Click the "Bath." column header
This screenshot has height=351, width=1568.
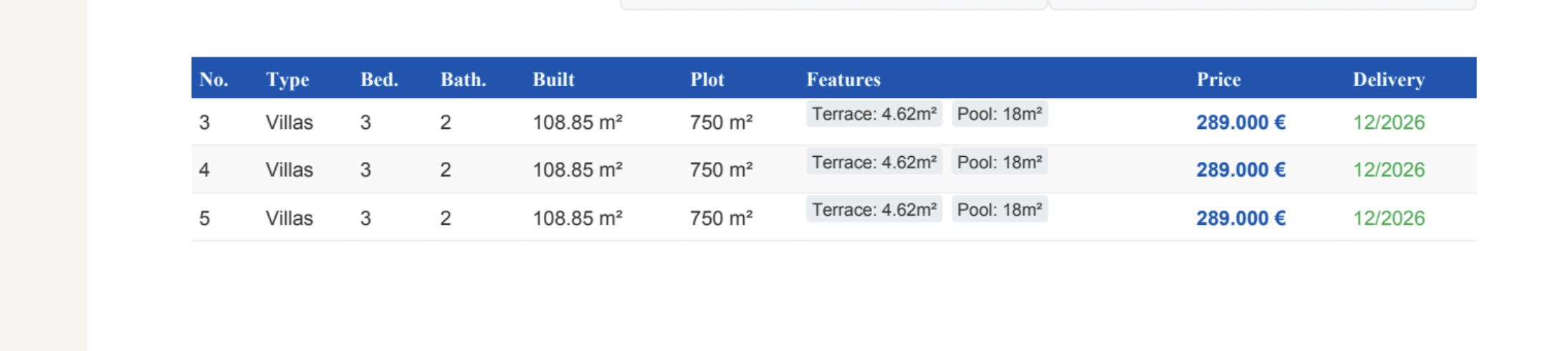(463, 80)
